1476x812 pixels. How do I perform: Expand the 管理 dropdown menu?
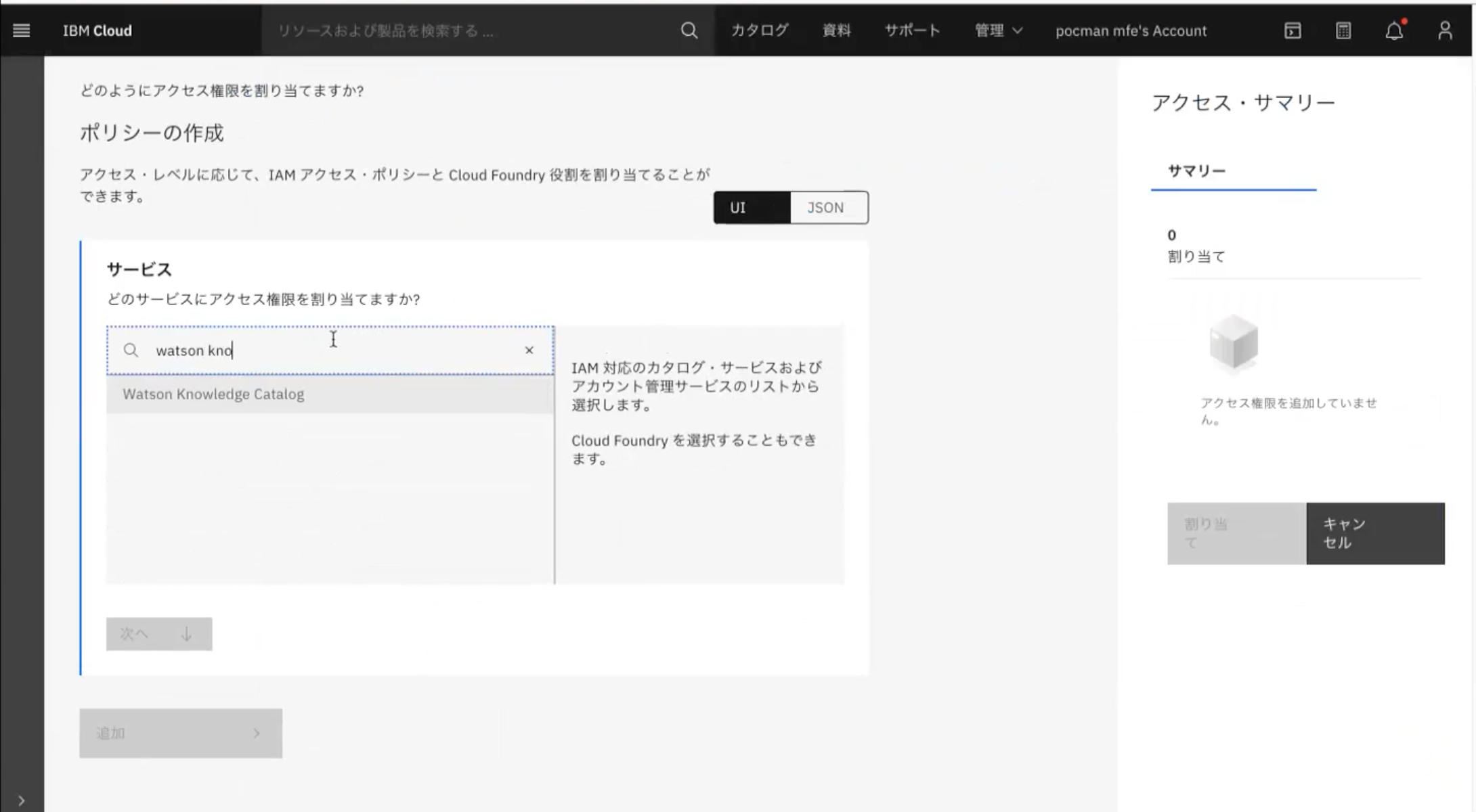coord(998,30)
